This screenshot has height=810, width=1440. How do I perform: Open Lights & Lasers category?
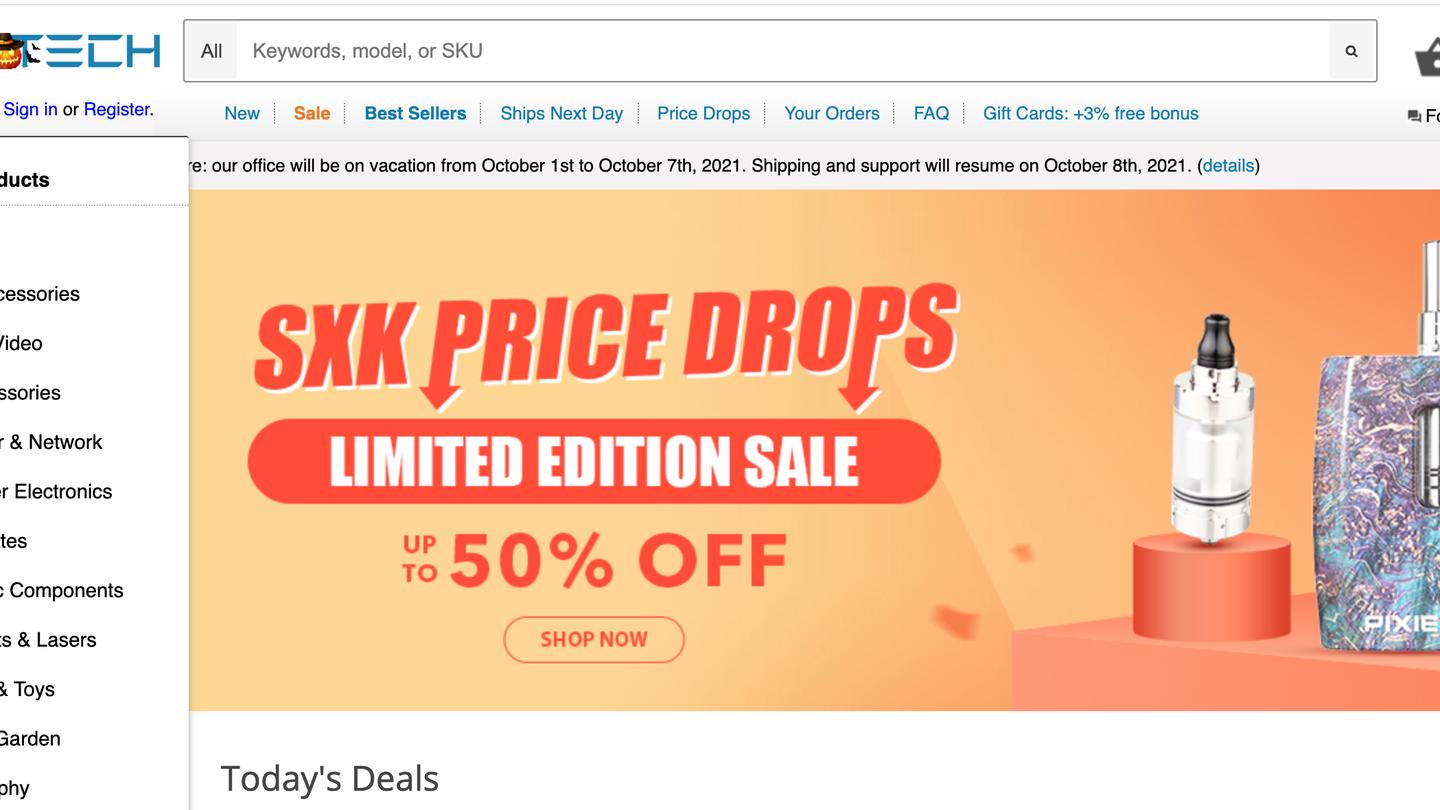coord(50,640)
